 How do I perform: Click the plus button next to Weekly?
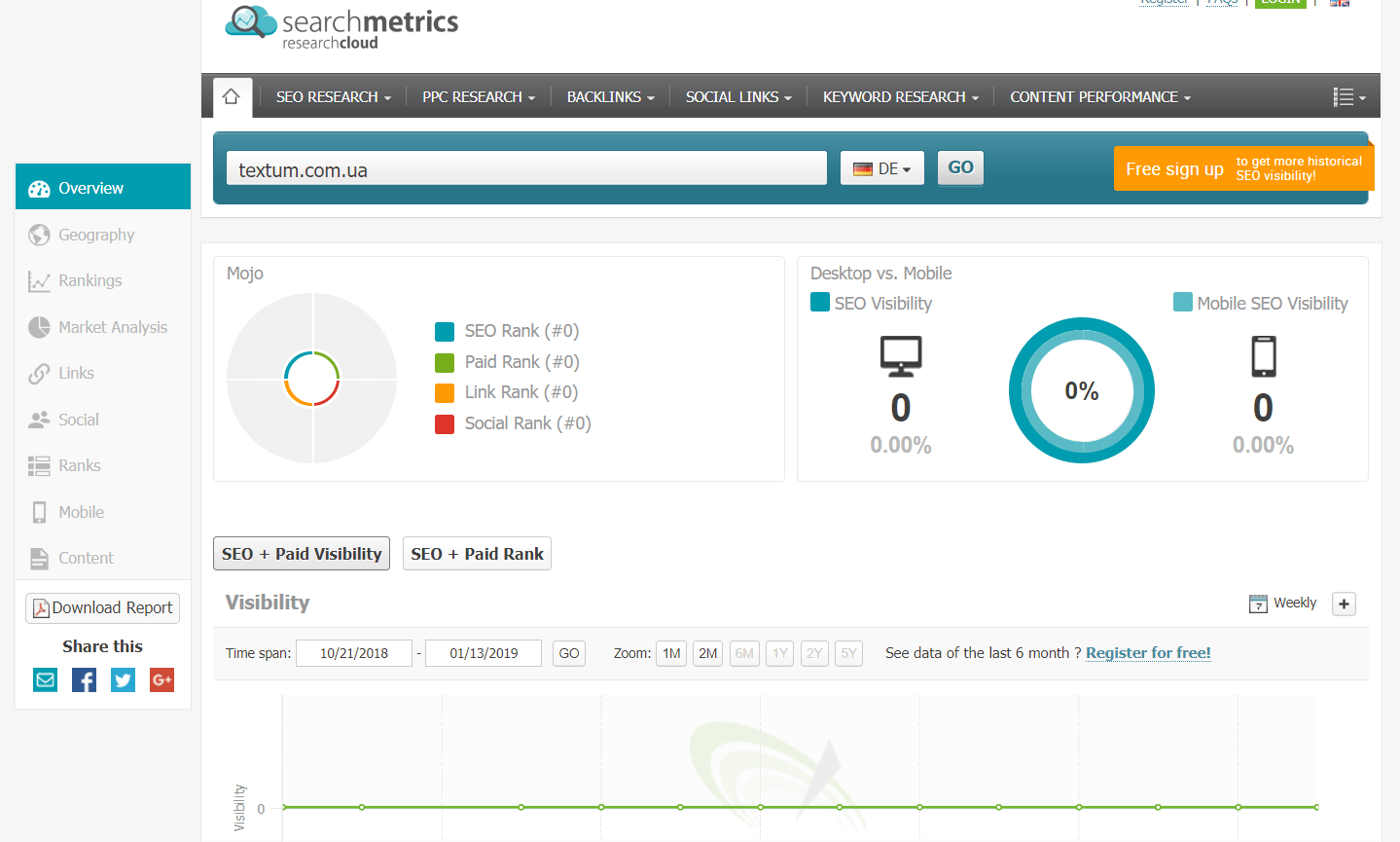coord(1344,604)
